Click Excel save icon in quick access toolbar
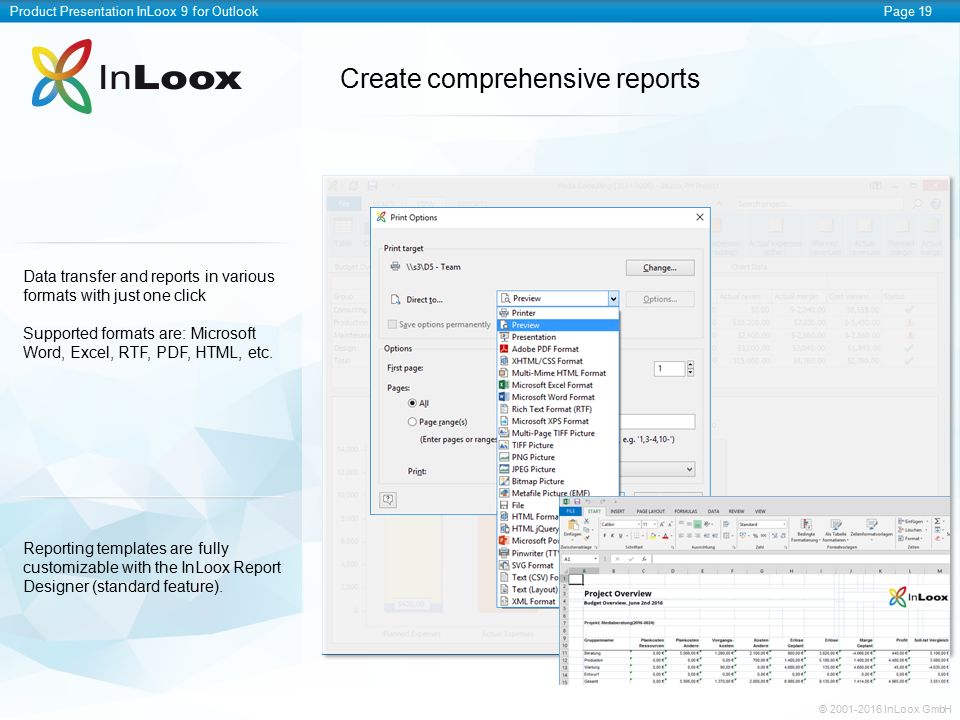 point(577,502)
